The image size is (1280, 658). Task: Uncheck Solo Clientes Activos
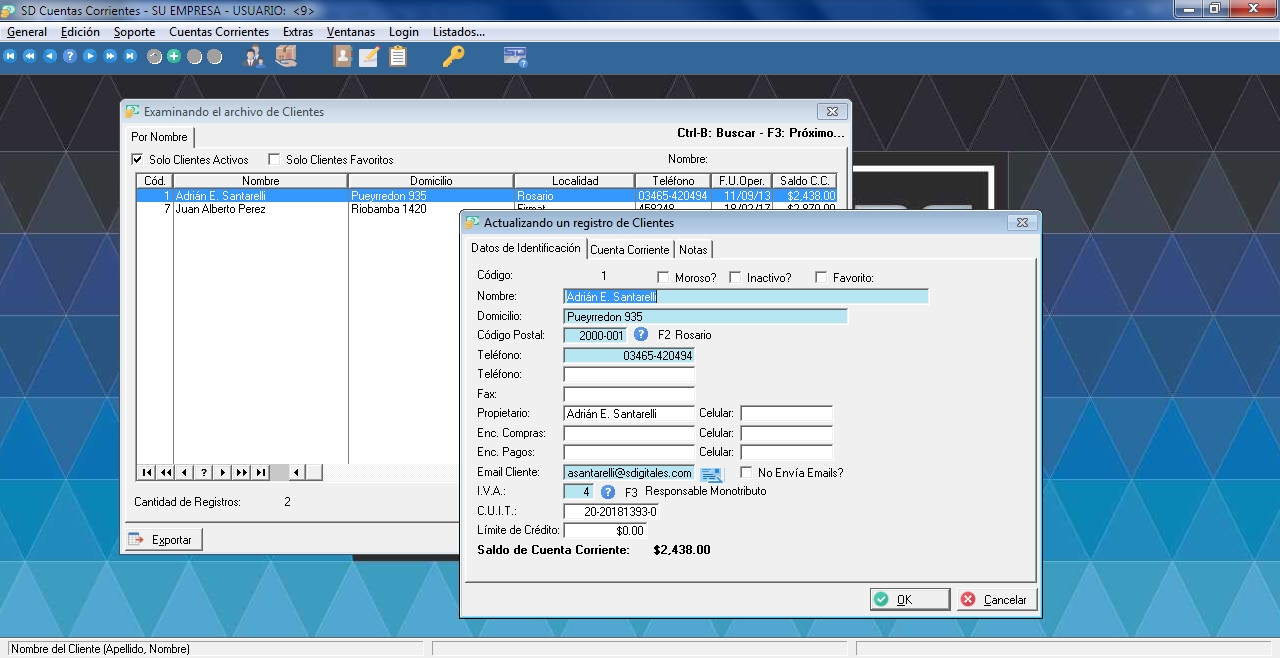tap(138, 160)
